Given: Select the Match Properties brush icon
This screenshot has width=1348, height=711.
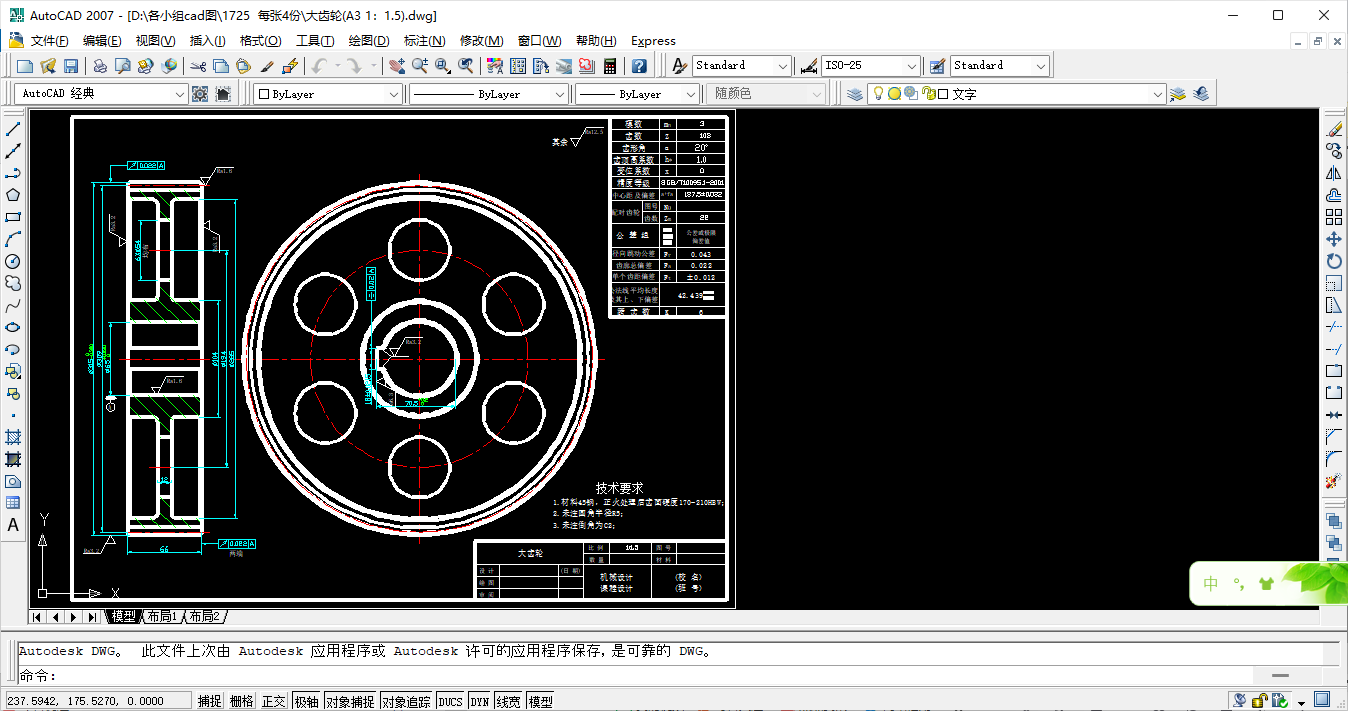Looking at the screenshot, I should coord(267,66).
